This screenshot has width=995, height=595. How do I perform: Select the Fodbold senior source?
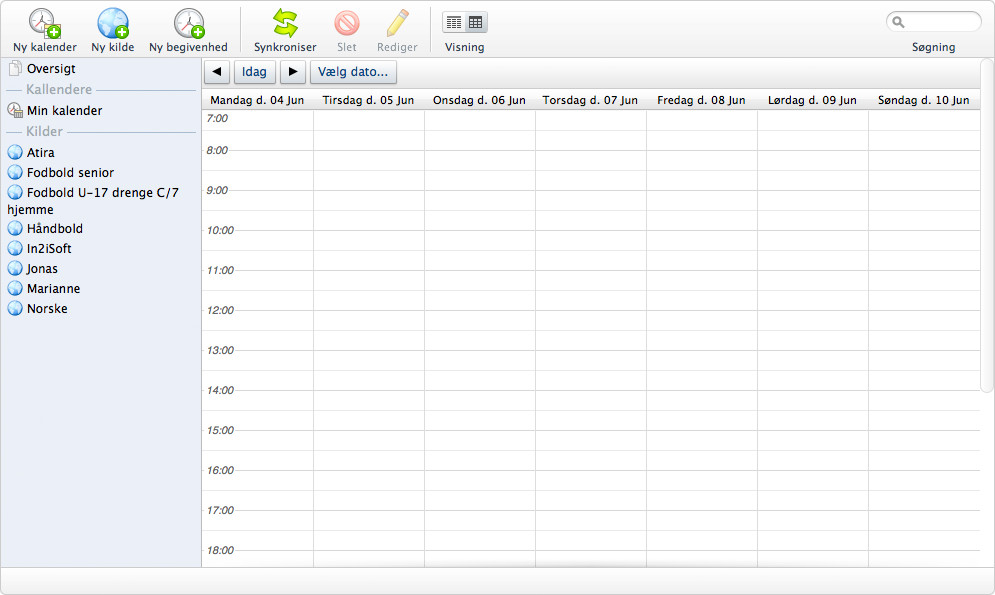click(70, 173)
